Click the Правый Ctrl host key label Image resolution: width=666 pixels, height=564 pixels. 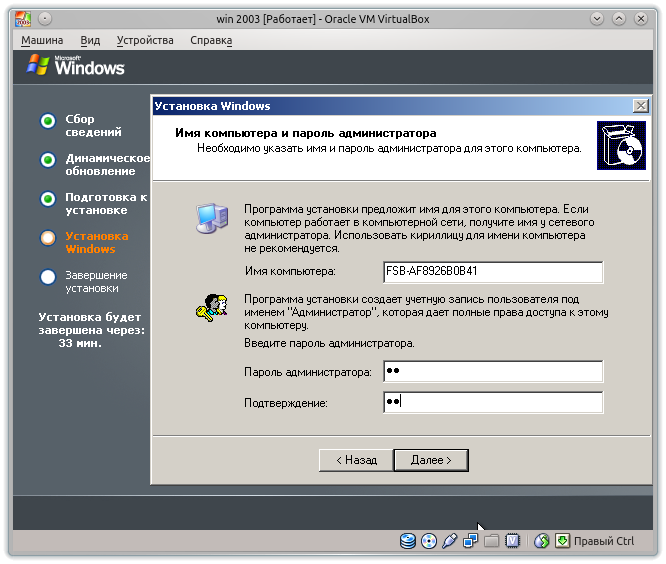(604, 541)
